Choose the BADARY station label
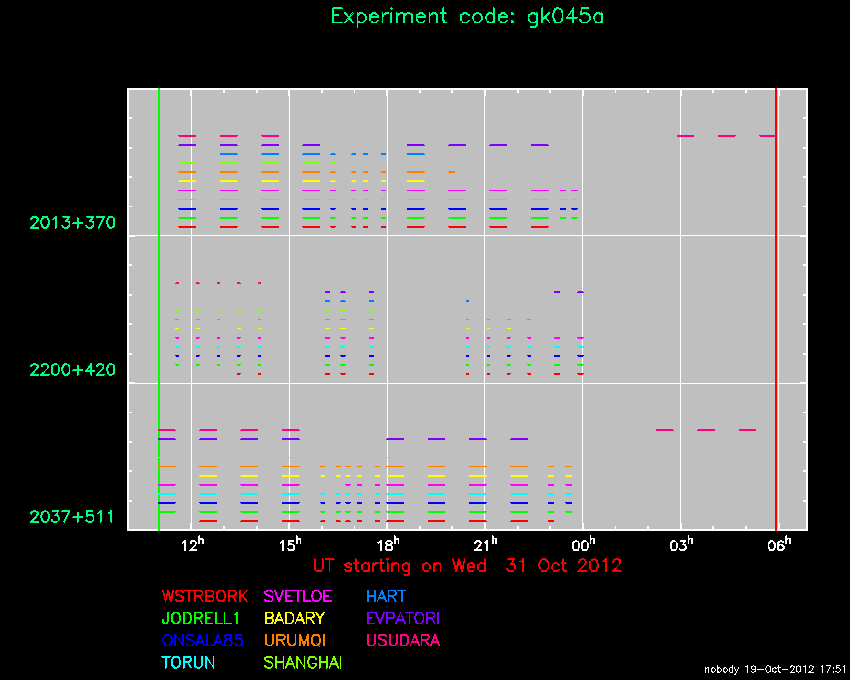The width and height of the screenshot is (850, 680). click(x=294, y=618)
